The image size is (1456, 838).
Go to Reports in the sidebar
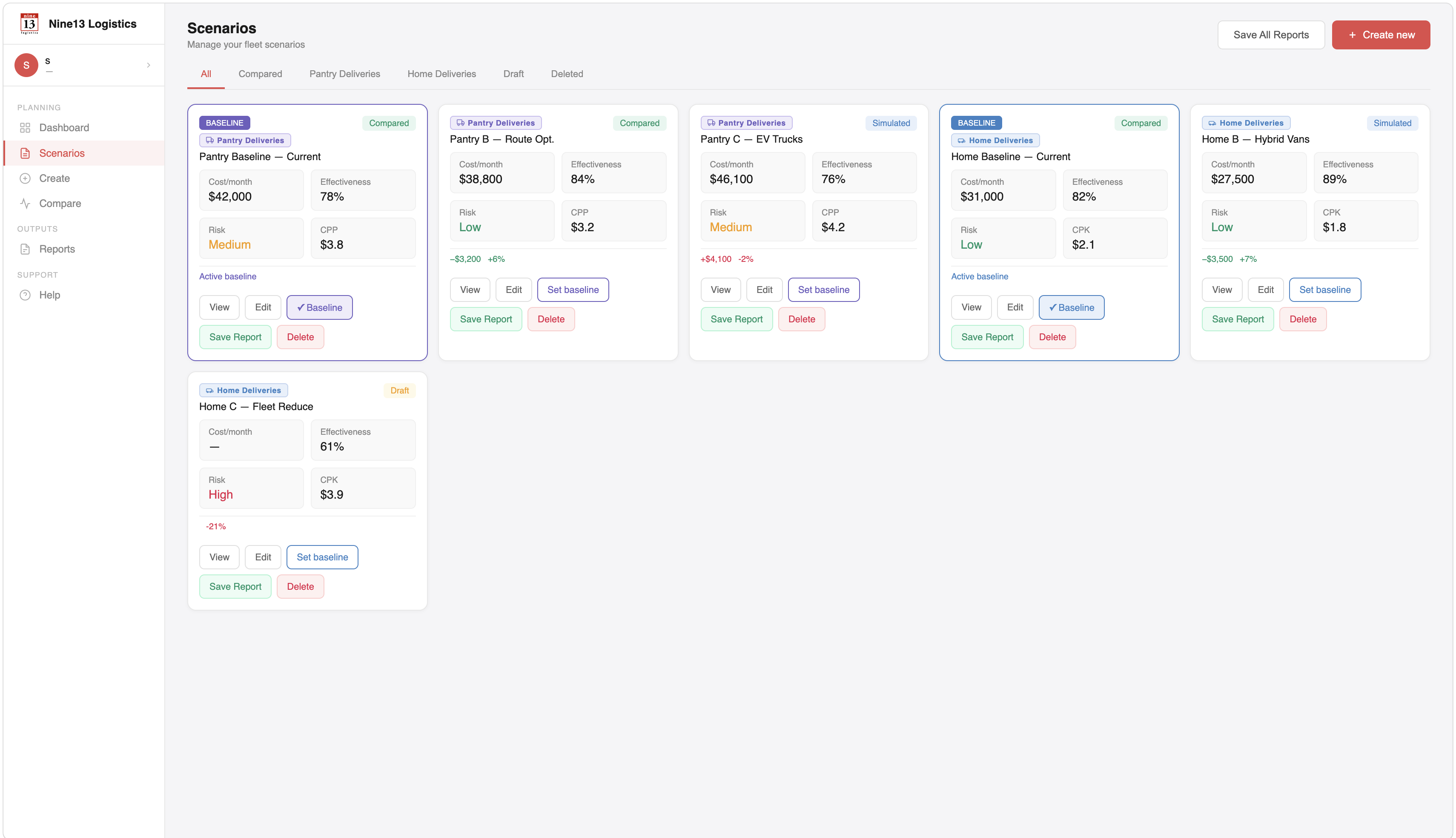pyautogui.click(x=83, y=249)
